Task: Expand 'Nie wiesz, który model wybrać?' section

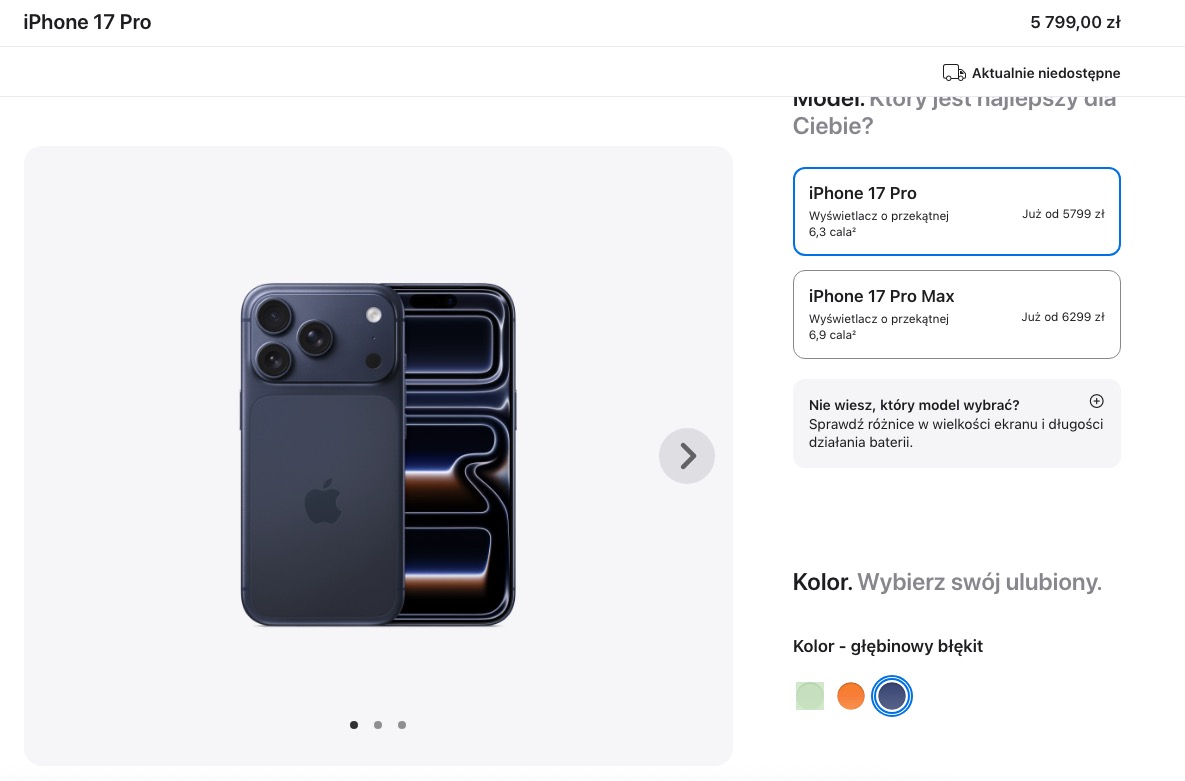Action: click(x=956, y=423)
